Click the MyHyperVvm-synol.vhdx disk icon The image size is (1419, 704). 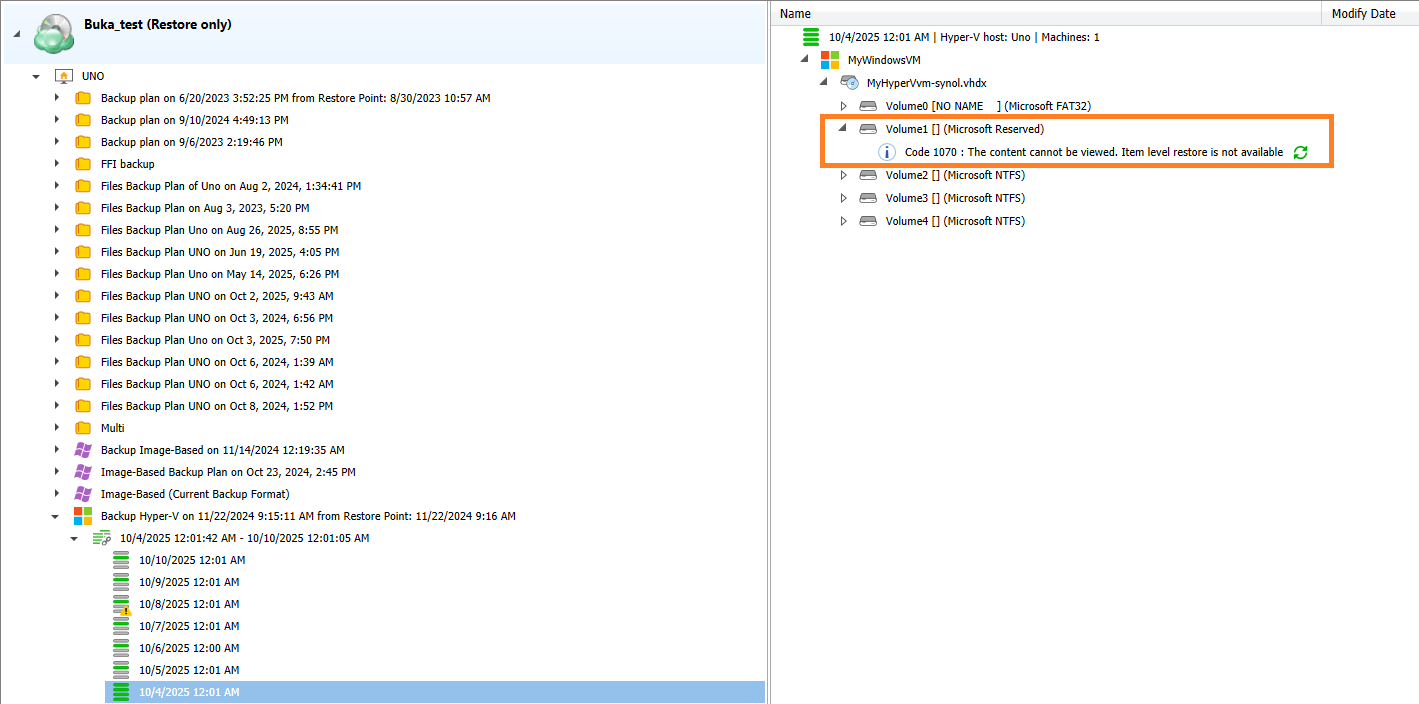pyautogui.click(x=849, y=83)
